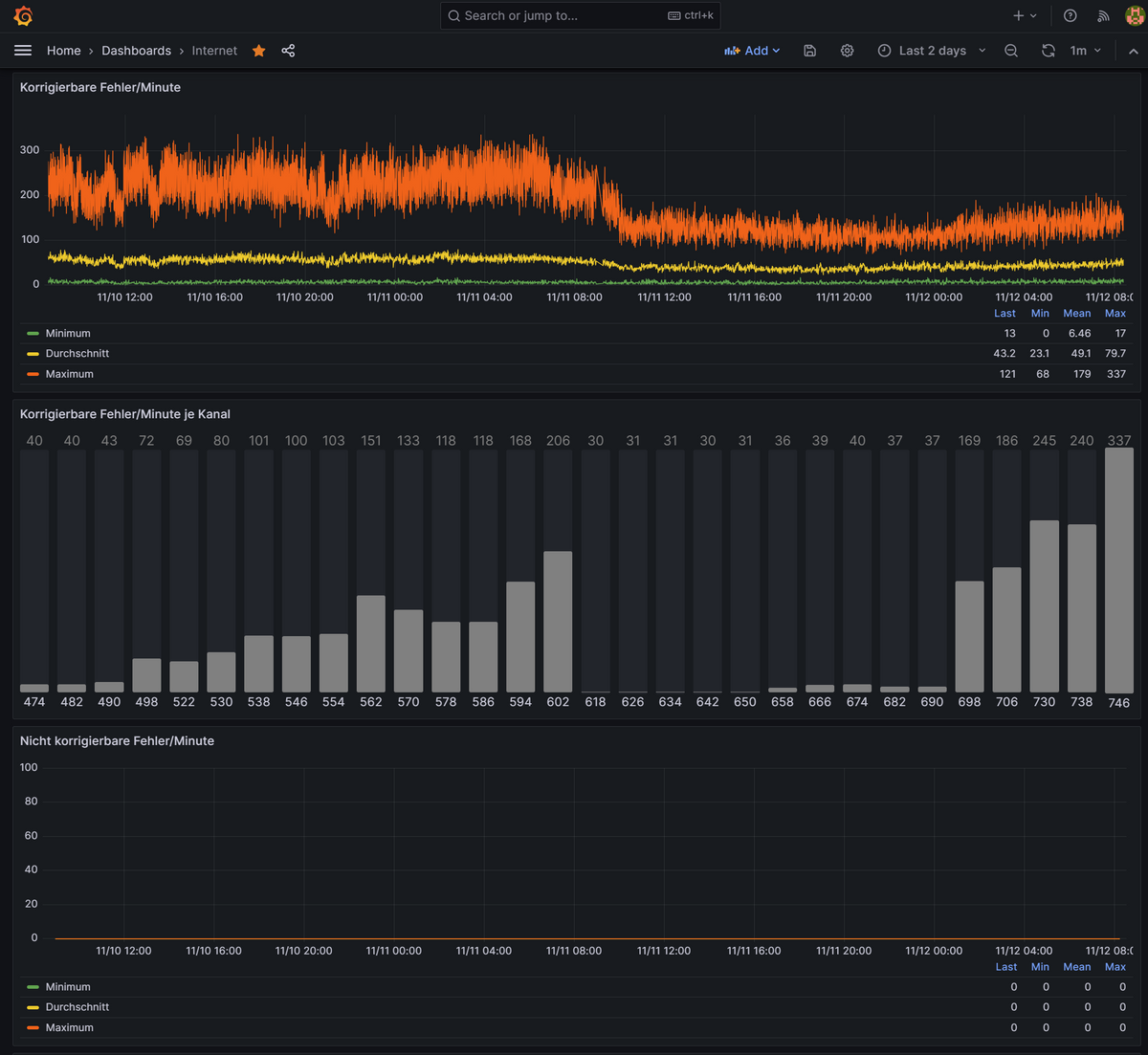
Task: Click value 337 above channel 746 bar
Action: [1119, 441]
